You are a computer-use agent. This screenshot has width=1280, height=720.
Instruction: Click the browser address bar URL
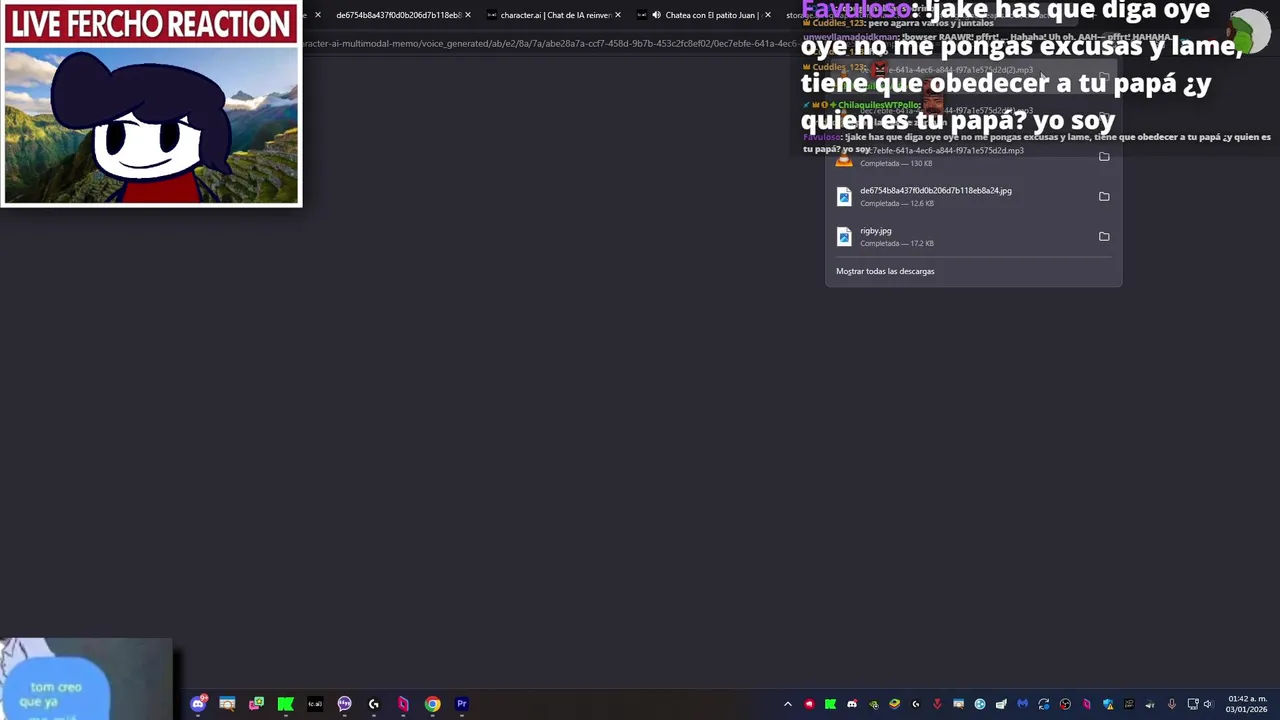(550, 43)
